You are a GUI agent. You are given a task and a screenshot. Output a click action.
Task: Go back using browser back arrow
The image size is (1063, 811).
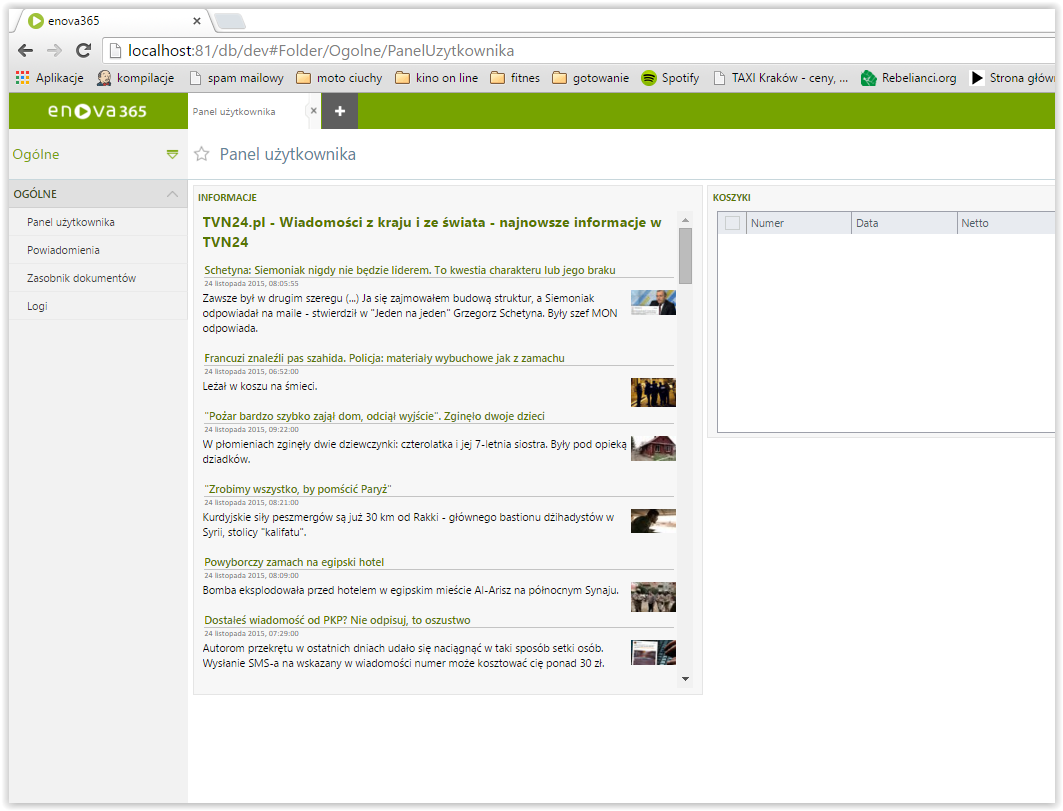pyautogui.click(x=25, y=50)
